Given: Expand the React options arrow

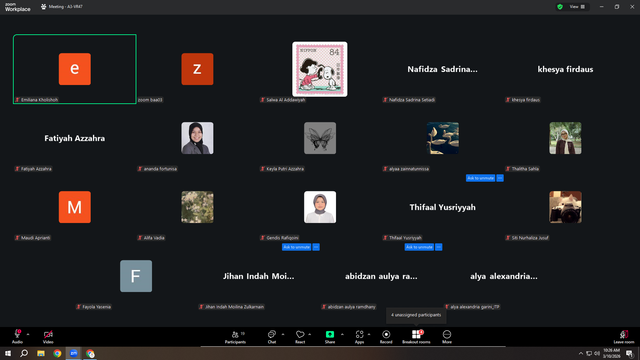Looking at the screenshot, I should point(310,334).
